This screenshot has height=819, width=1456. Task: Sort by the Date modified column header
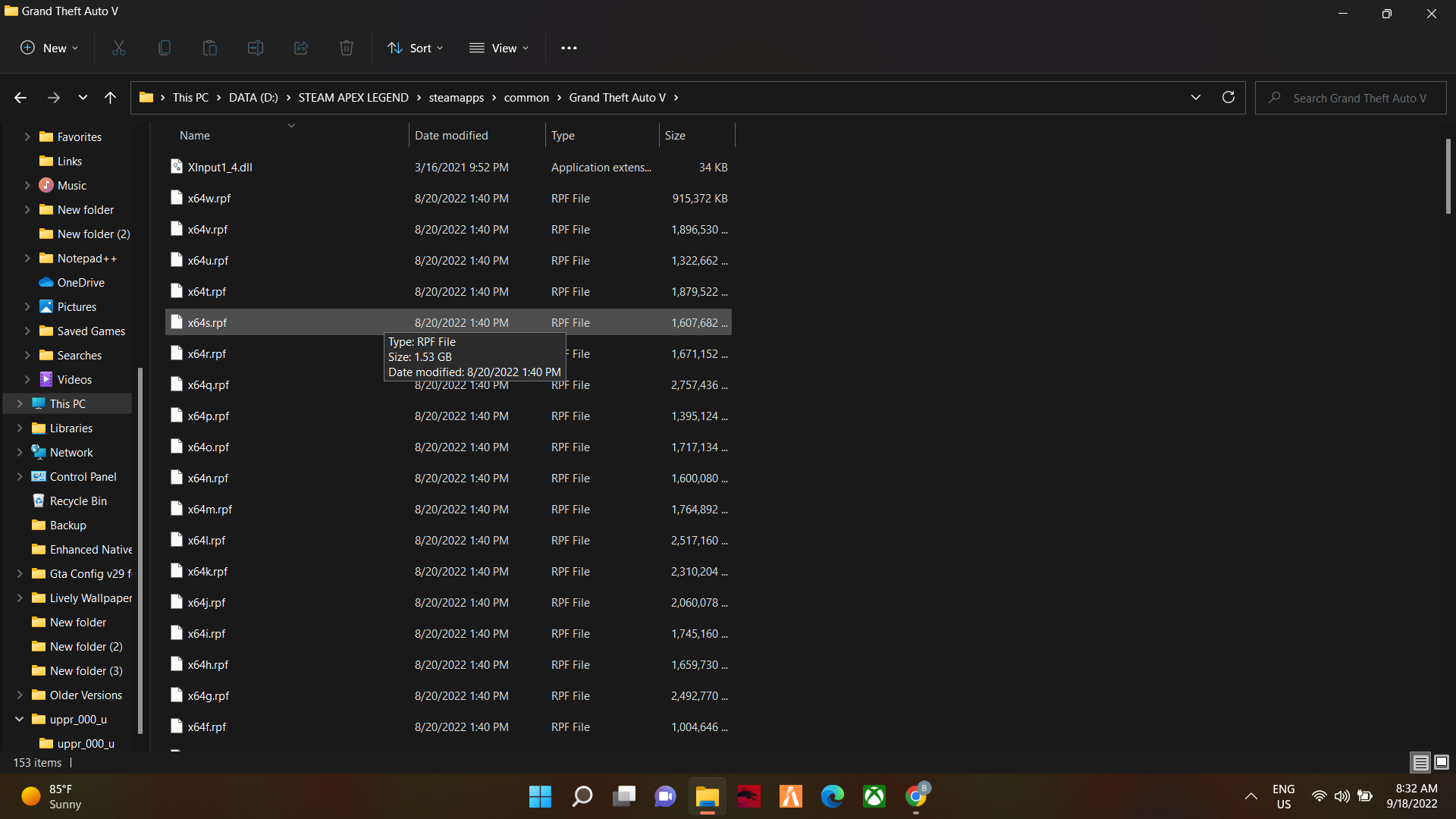[x=451, y=135]
